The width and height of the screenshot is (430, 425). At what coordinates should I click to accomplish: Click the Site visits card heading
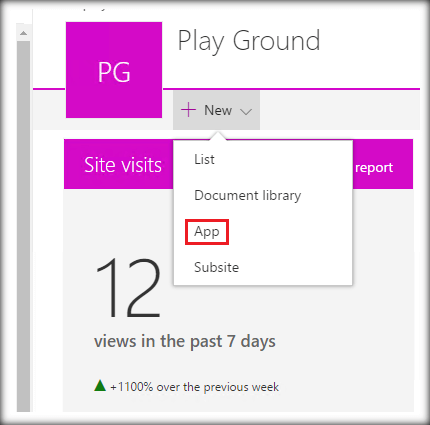click(x=123, y=165)
